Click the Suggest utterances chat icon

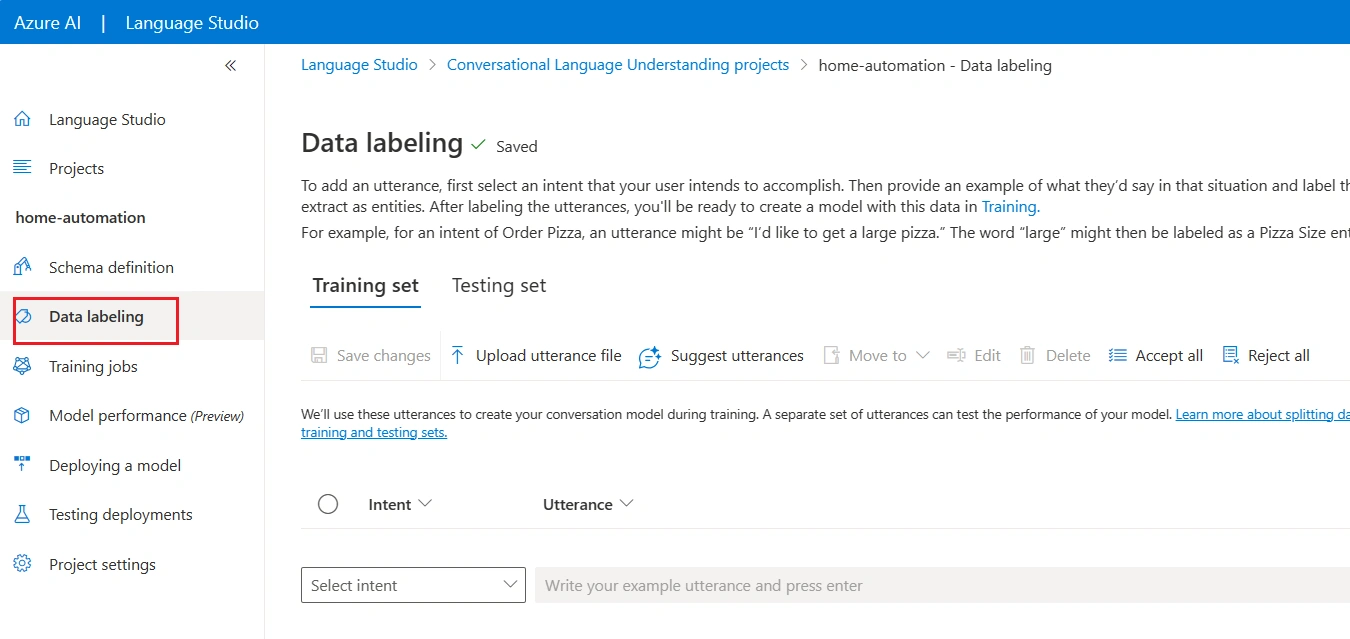[x=650, y=356]
